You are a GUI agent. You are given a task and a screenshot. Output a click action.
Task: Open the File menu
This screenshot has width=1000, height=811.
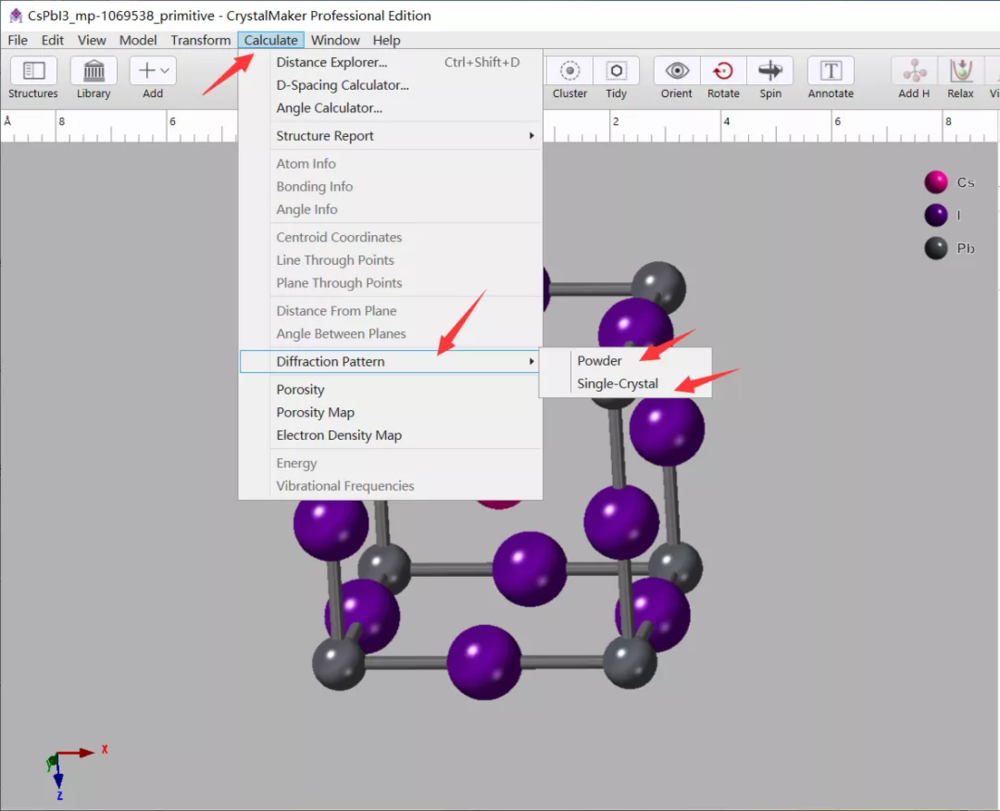[17, 40]
